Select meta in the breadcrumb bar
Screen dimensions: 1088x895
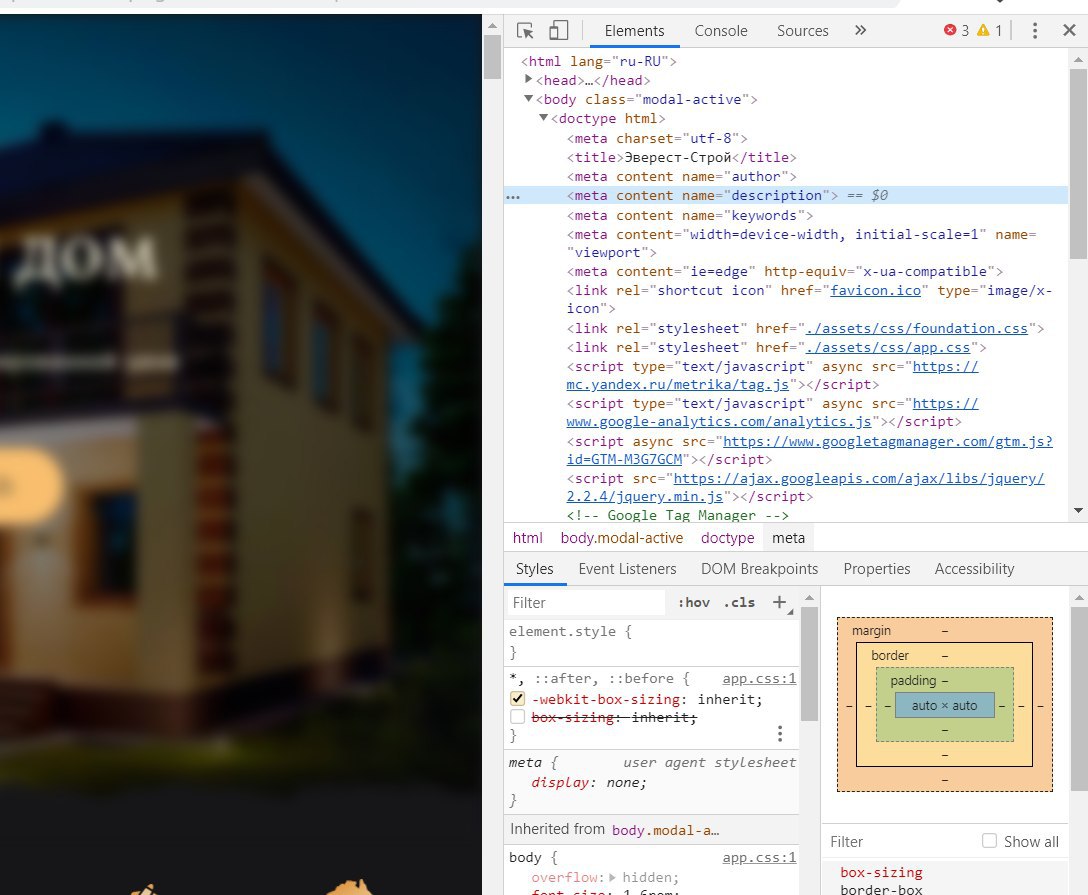pyautogui.click(x=788, y=538)
